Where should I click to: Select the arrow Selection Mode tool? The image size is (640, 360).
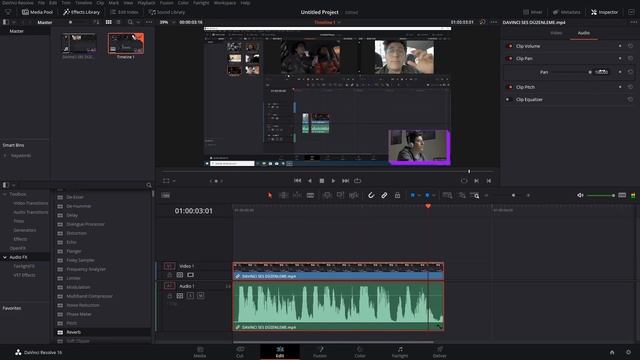(269, 196)
